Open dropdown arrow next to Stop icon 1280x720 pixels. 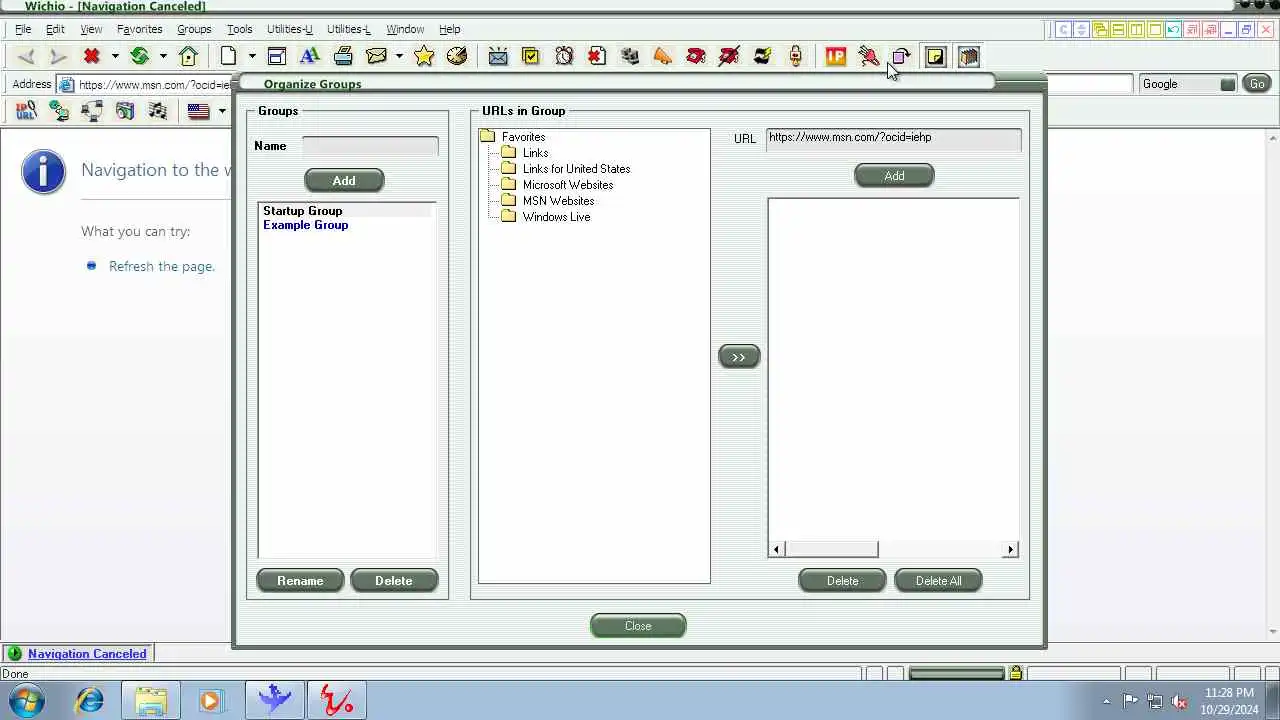coord(115,57)
